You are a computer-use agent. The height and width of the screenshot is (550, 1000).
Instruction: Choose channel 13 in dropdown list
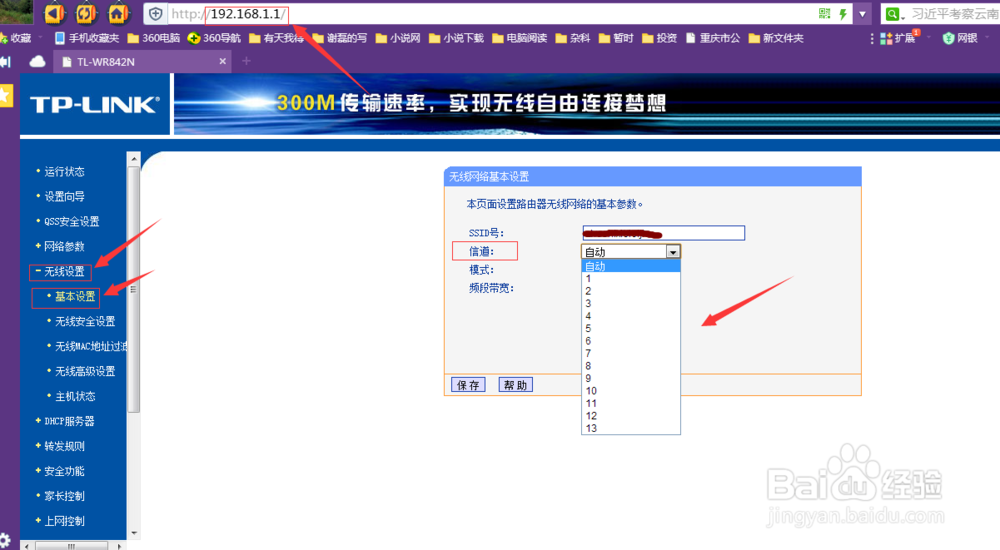pos(631,428)
